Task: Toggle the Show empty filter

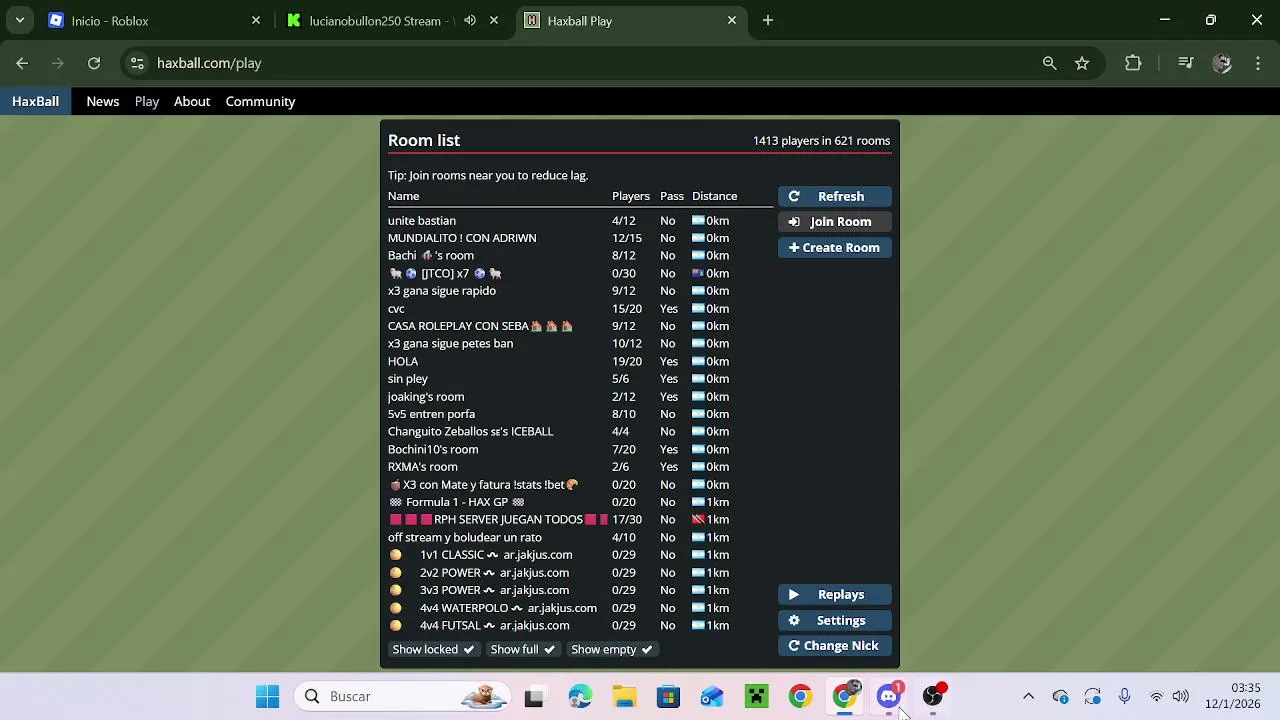Action: (x=611, y=649)
